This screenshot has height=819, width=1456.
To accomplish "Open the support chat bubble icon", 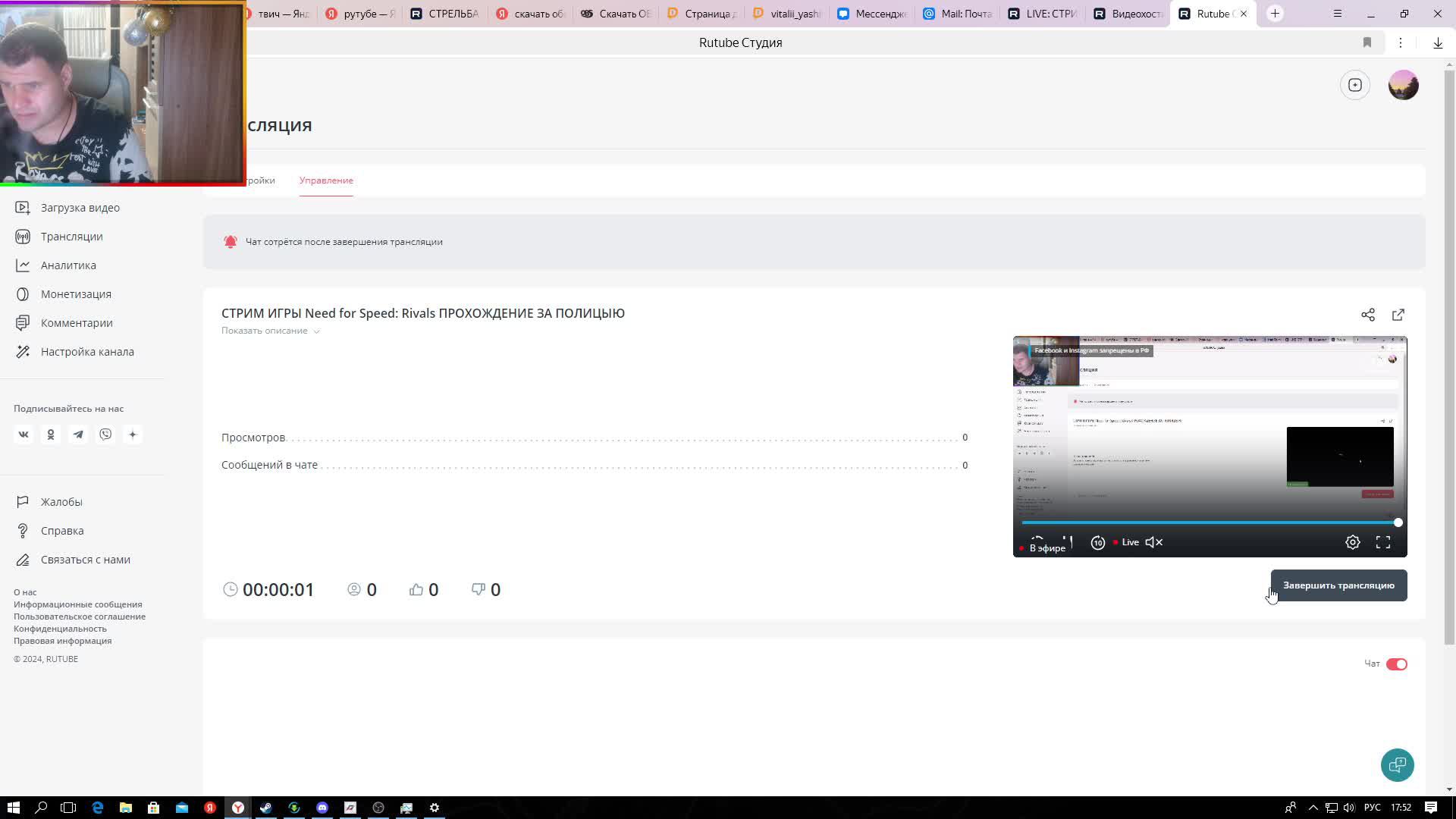I will pyautogui.click(x=1397, y=765).
